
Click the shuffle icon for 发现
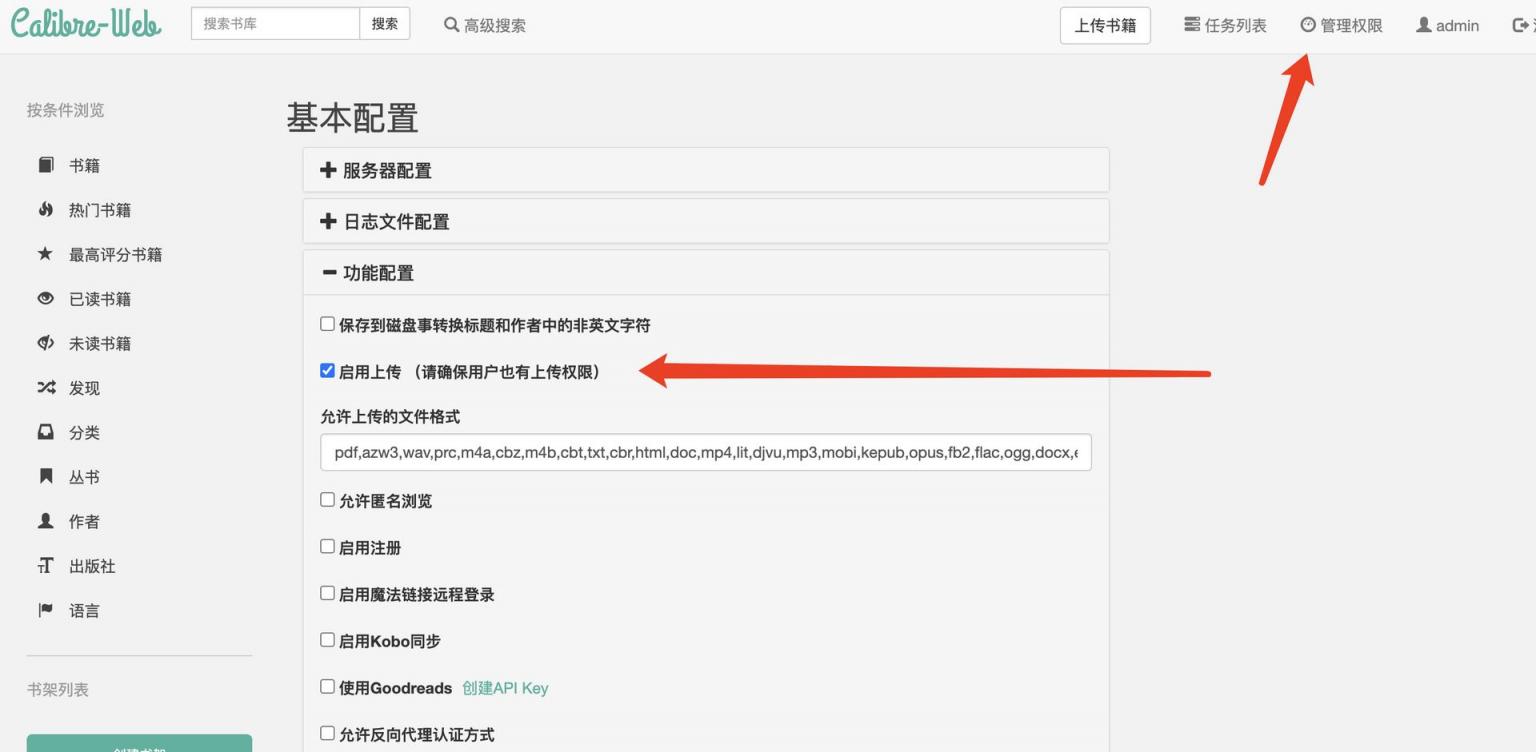pos(46,387)
